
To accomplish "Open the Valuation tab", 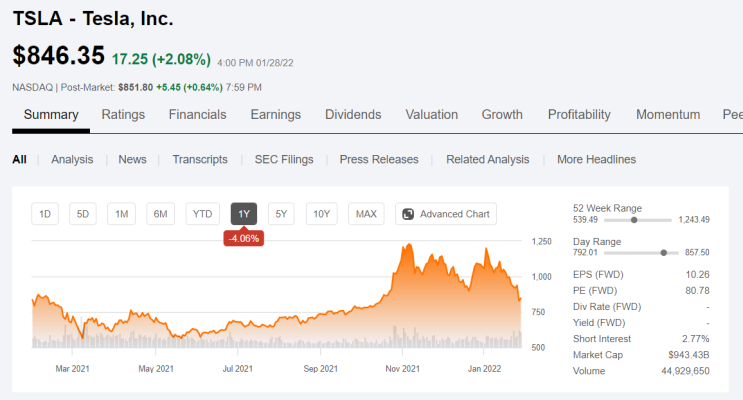I will 432,115.
